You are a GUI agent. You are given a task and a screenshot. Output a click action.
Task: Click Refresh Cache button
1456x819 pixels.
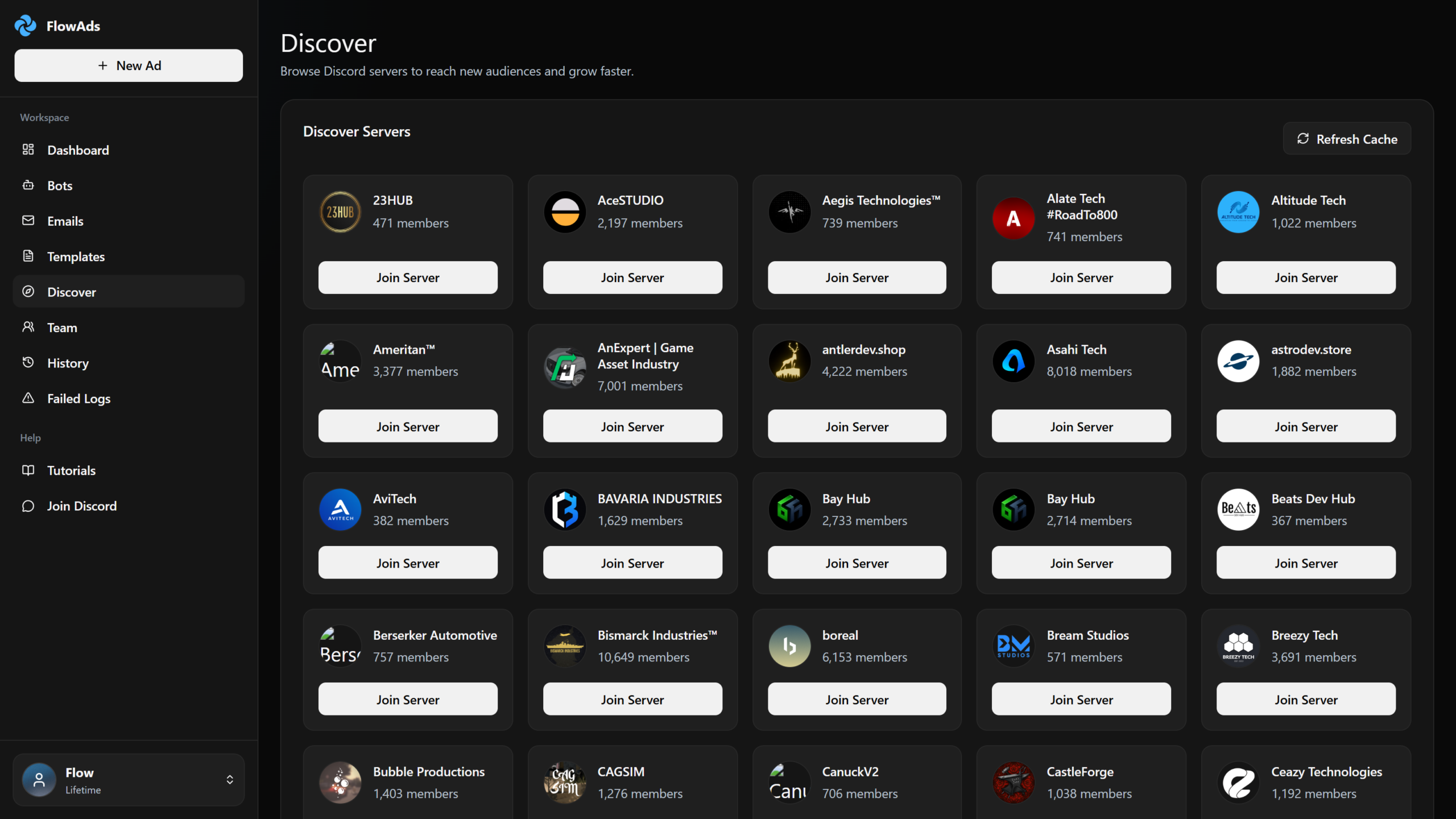coord(1347,139)
